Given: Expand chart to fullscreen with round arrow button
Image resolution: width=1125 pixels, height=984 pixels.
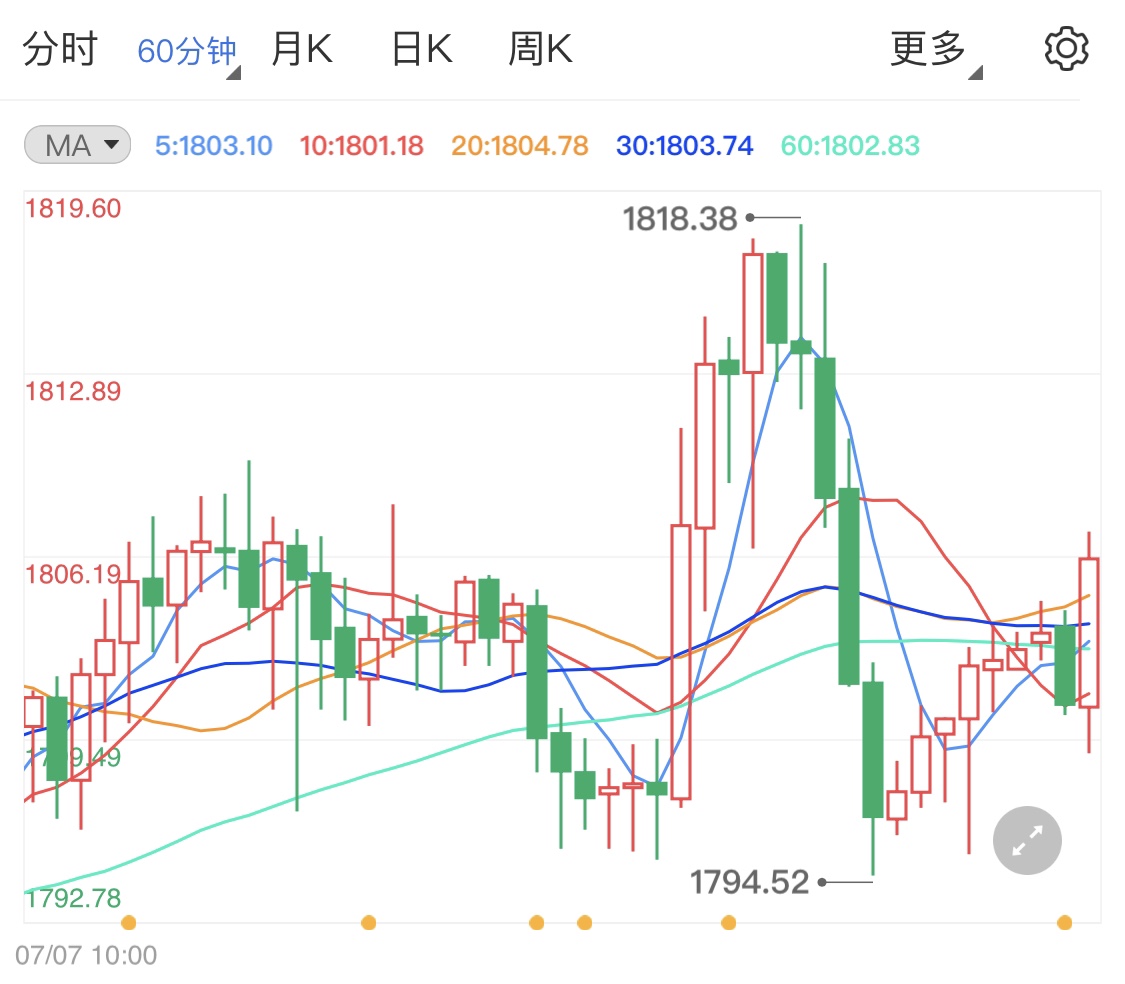Looking at the screenshot, I should 1027,840.
